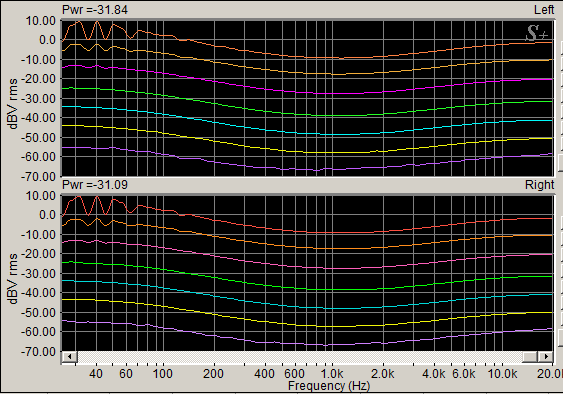Select the Pwr =-31.84 readout
Screen dimensions: 563x394
pyautogui.click(x=95, y=10)
